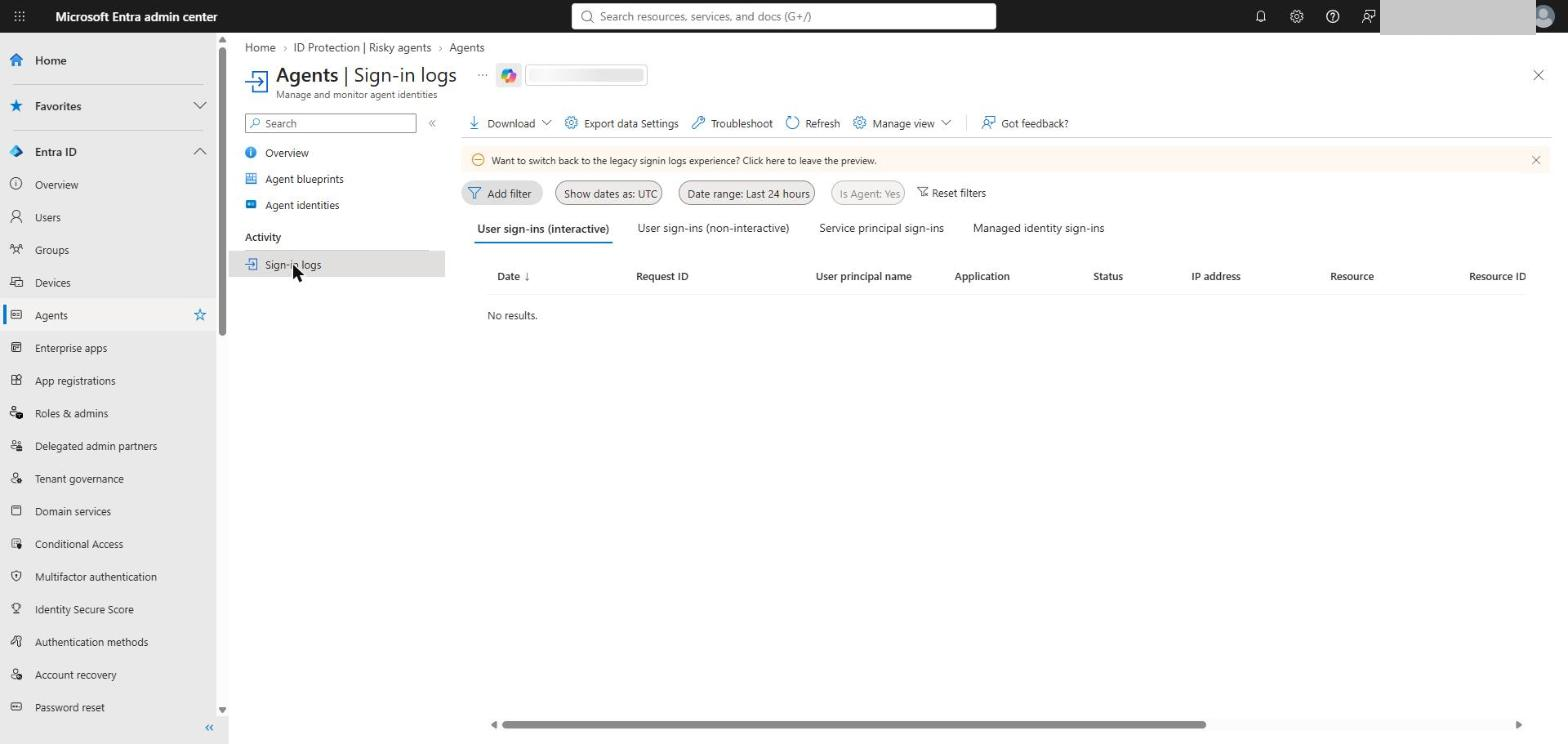Open Export data Settings
Screen dimensions: 1568x744
[621, 123]
